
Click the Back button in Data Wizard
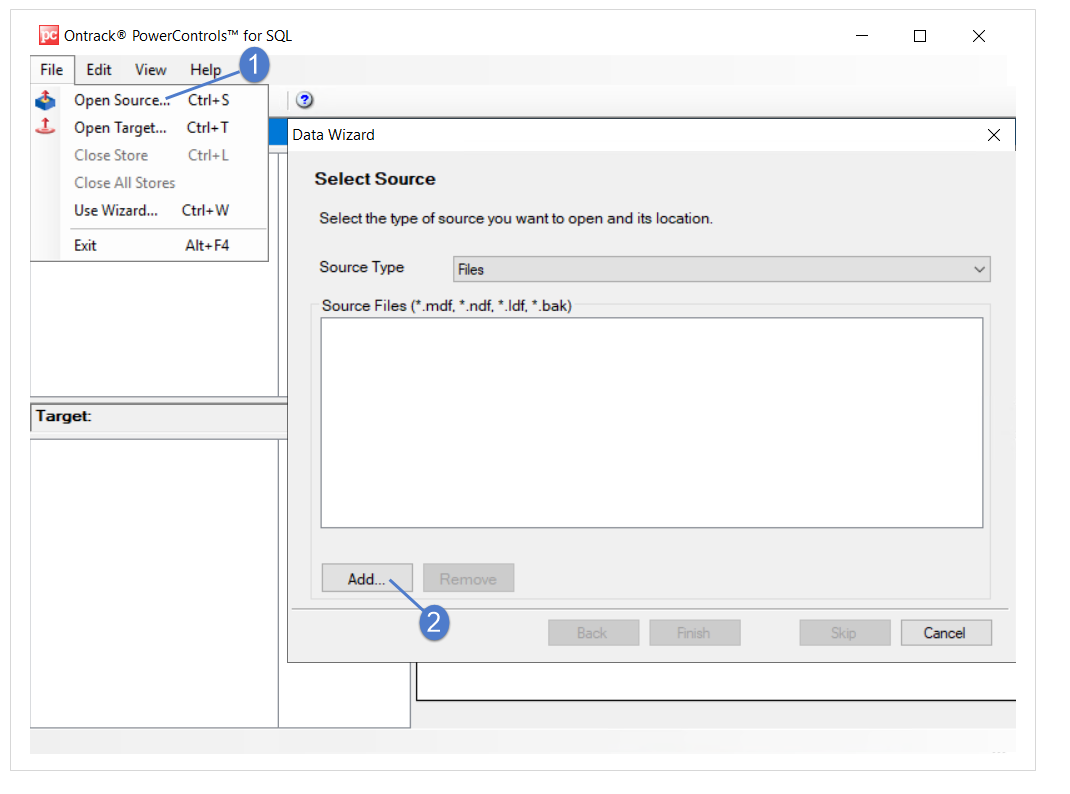[593, 633]
